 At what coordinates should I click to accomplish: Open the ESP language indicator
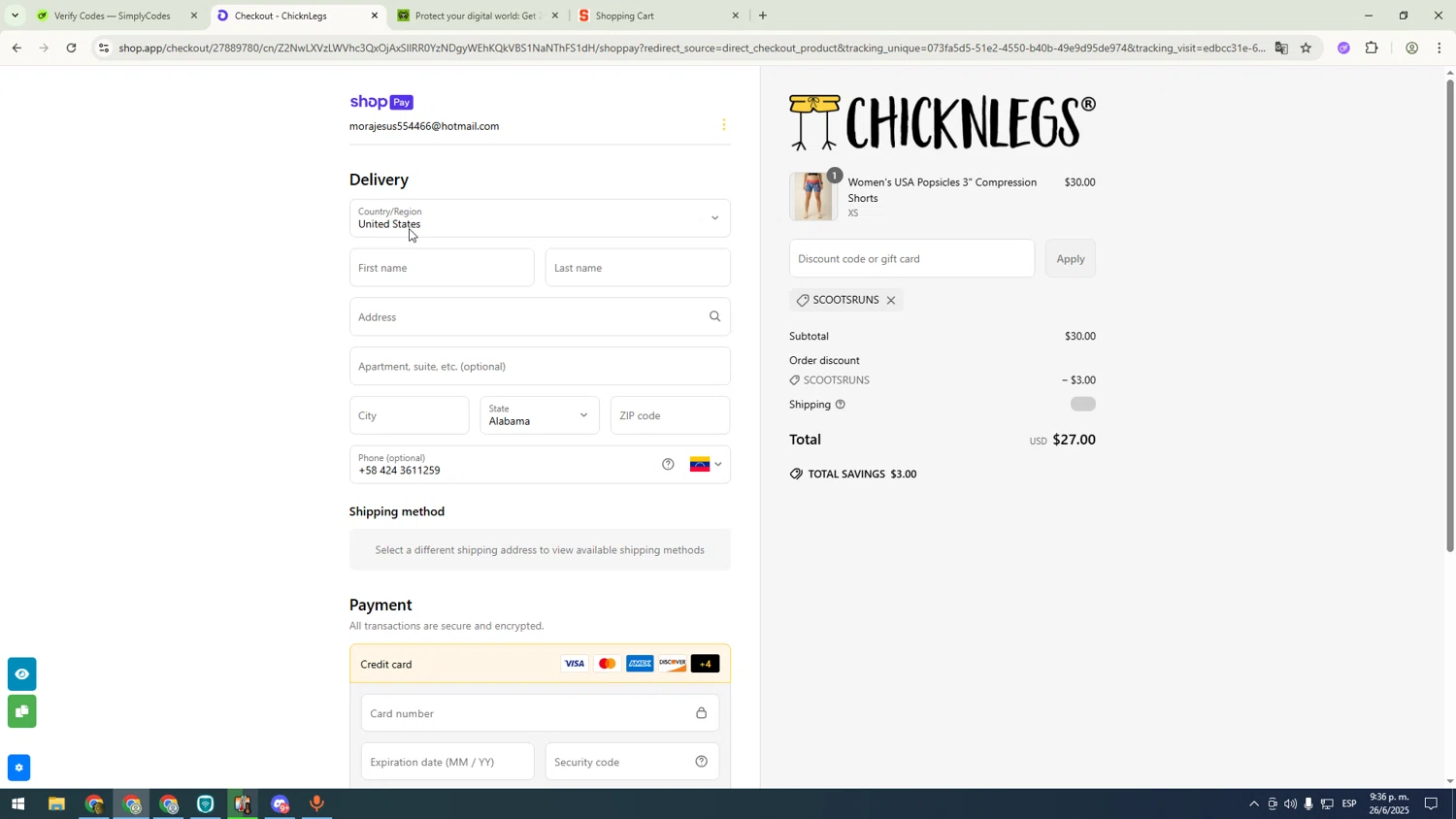[1349, 804]
